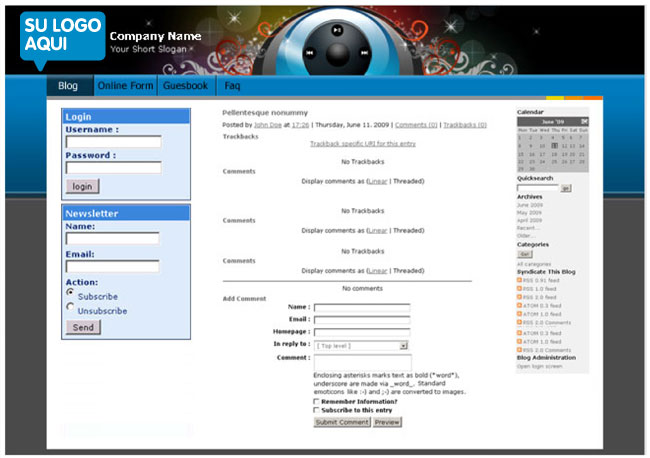650x458 pixels.
Task: Switch to the Guesbook tab
Action: [185, 86]
